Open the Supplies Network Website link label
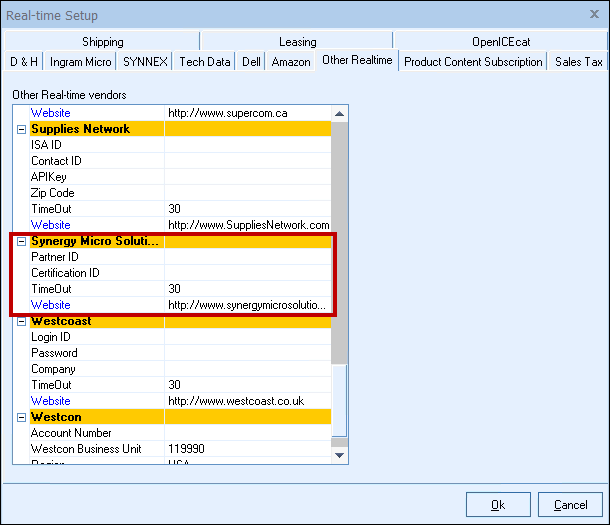Viewport: 610px width, 525px height. 51,225
